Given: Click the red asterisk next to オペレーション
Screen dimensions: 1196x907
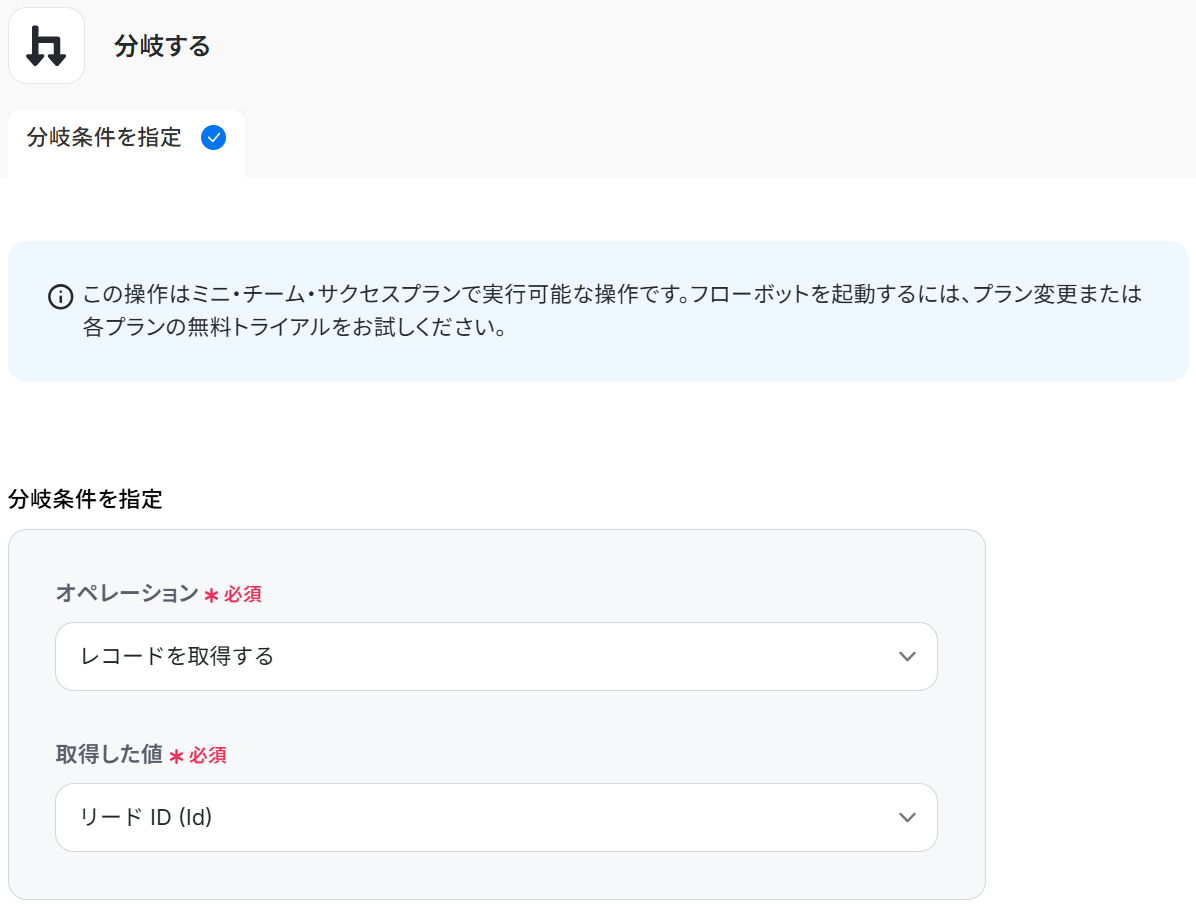Looking at the screenshot, I should [211, 595].
